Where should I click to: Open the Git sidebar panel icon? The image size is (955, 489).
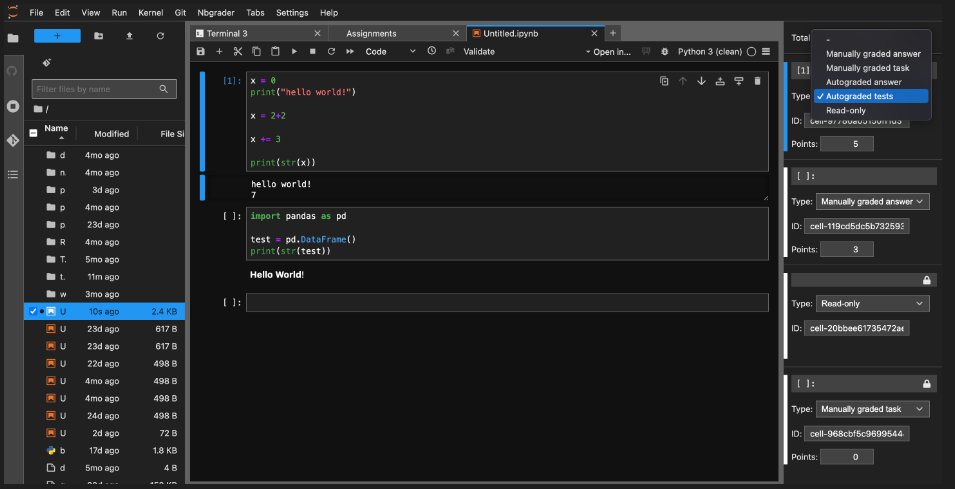pos(13,141)
